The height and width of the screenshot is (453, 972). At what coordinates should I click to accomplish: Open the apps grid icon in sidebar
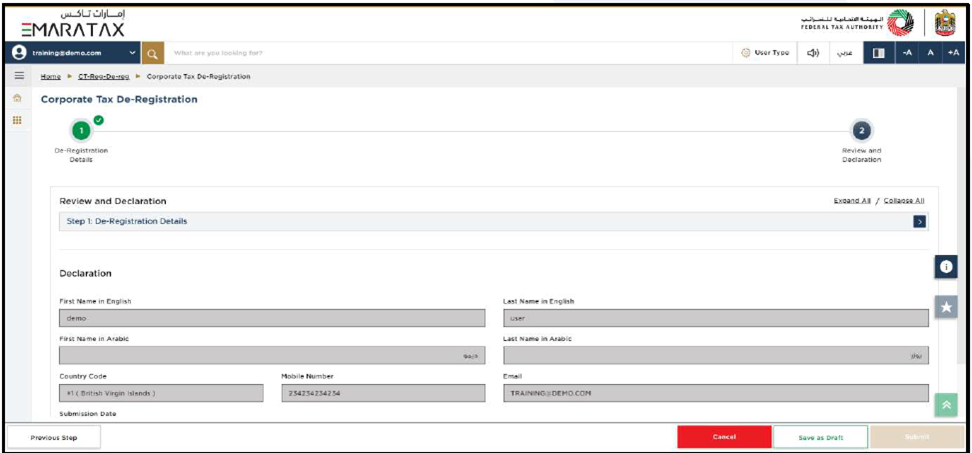tap(17, 120)
